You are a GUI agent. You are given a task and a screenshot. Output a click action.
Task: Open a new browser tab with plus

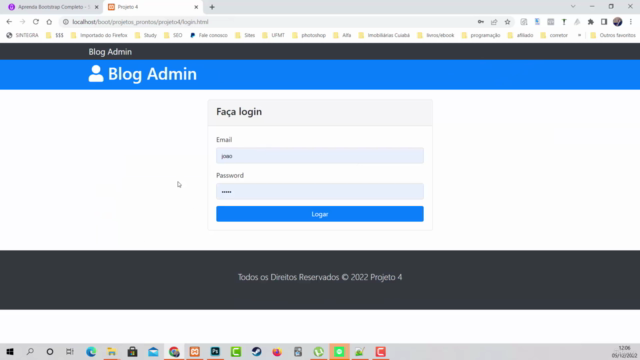[212, 7]
